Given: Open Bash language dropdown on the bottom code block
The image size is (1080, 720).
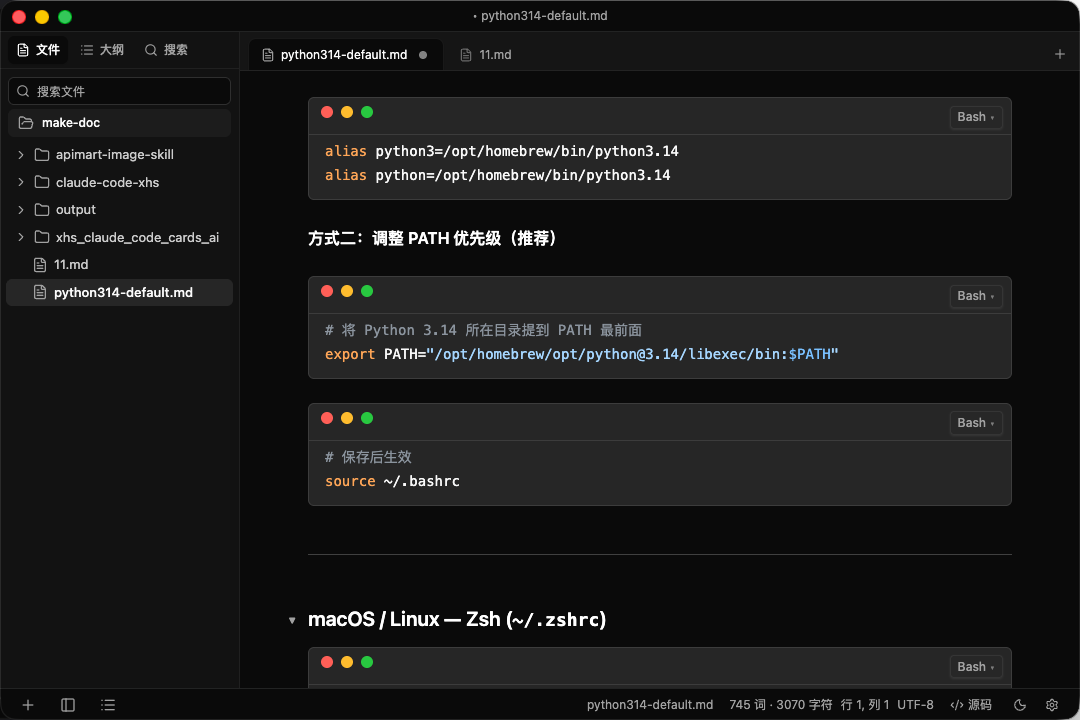Looking at the screenshot, I should [975, 667].
